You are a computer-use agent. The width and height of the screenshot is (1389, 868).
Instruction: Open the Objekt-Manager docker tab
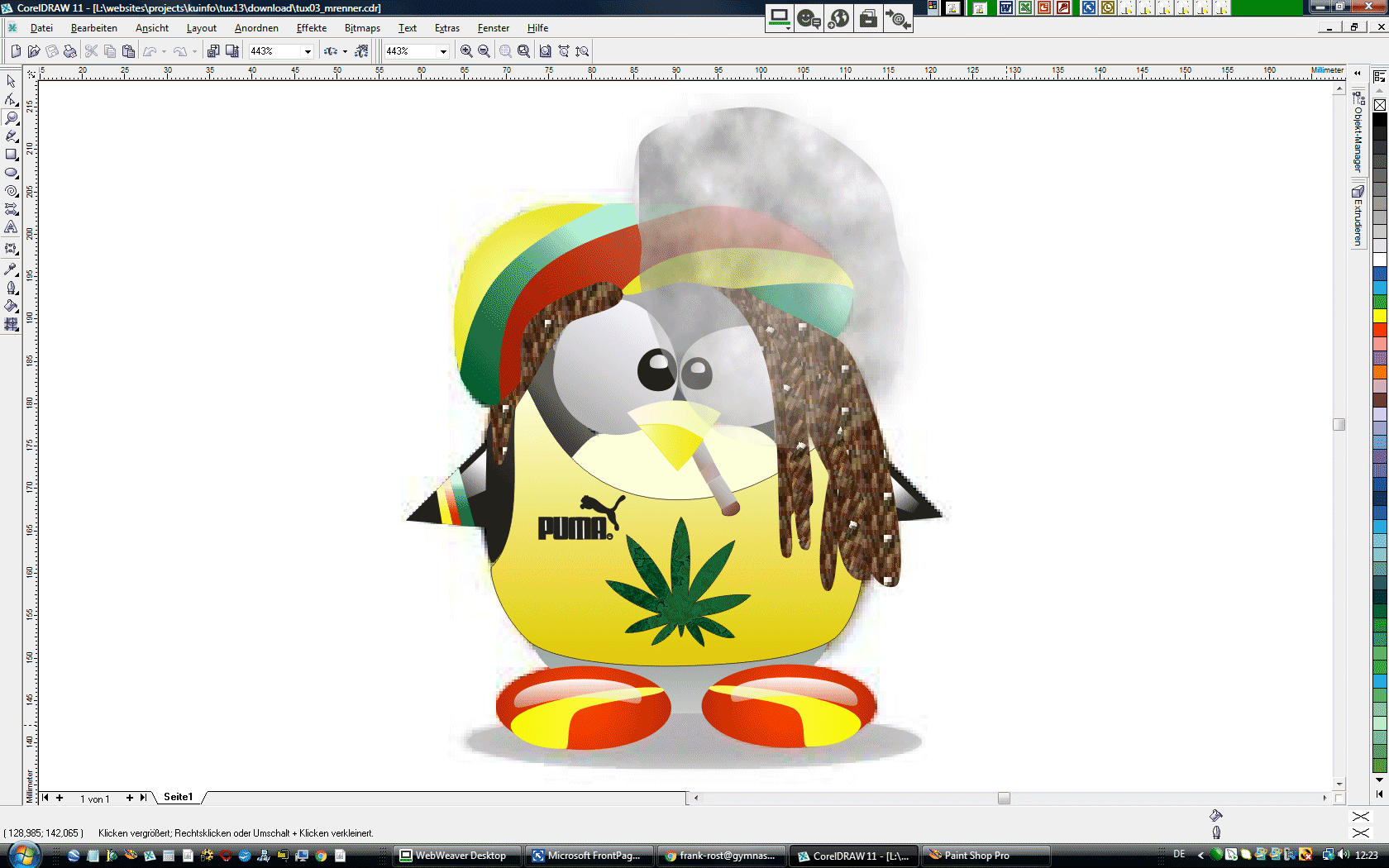[x=1358, y=132]
